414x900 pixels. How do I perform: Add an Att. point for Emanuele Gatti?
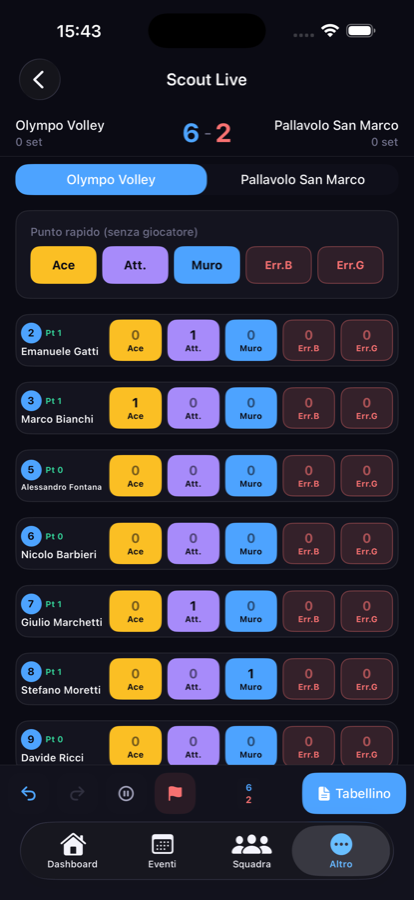pyautogui.click(x=193, y=340)
